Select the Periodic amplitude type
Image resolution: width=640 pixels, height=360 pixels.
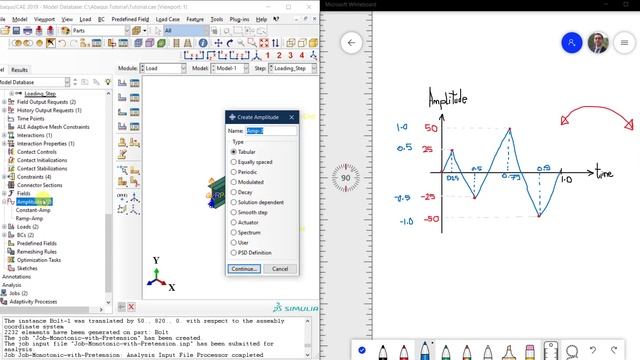point(244,172)
